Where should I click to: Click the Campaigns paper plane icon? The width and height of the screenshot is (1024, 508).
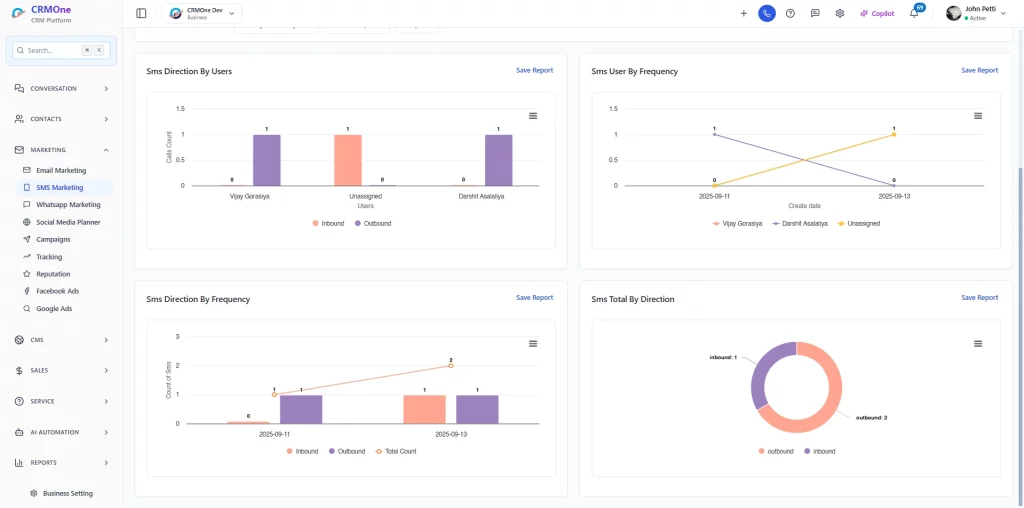[27, 240]
